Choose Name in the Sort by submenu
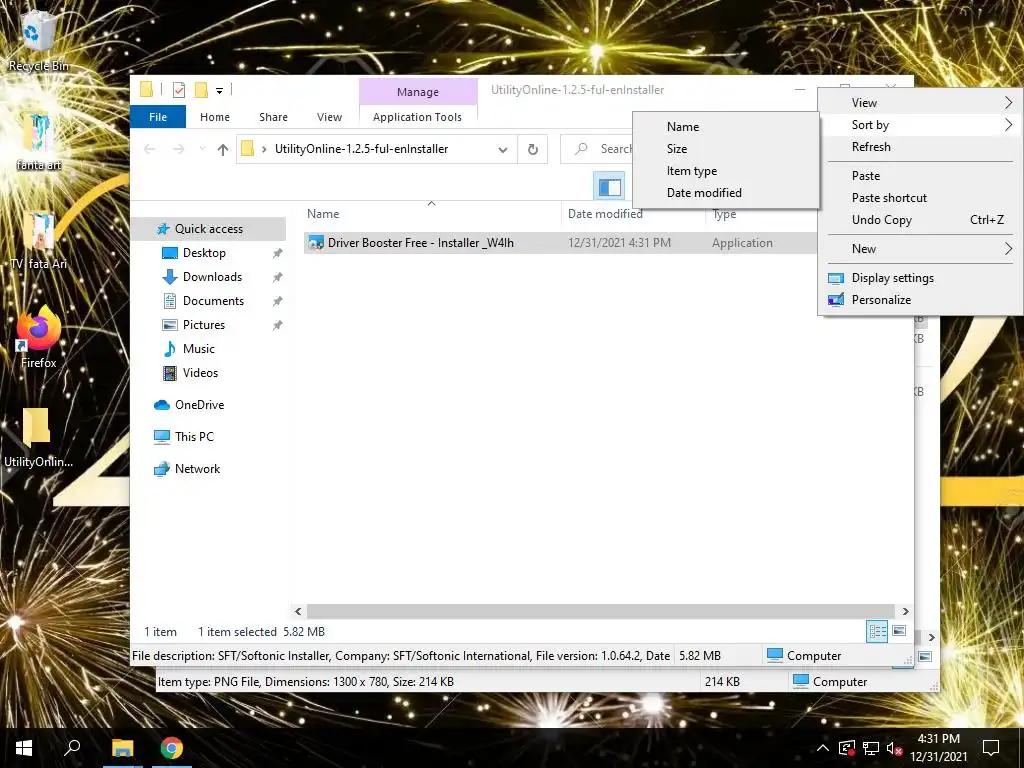1024x768 pixels. point(725,127)
